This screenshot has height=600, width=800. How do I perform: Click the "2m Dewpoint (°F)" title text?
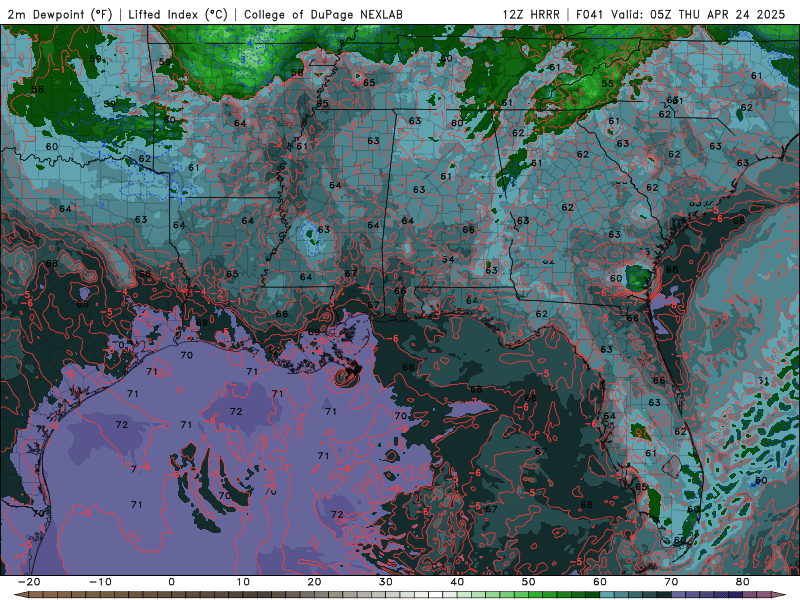[59, 14]
